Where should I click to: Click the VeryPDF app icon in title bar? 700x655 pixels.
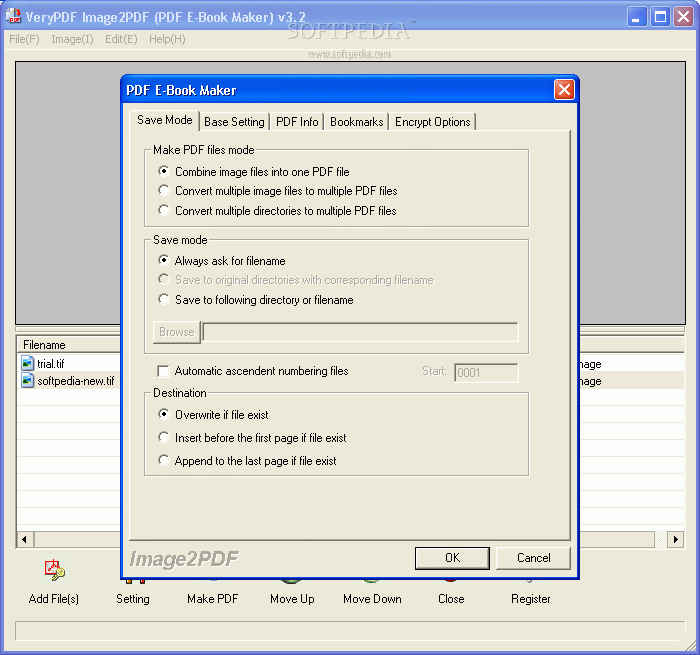tap(13, 16)
